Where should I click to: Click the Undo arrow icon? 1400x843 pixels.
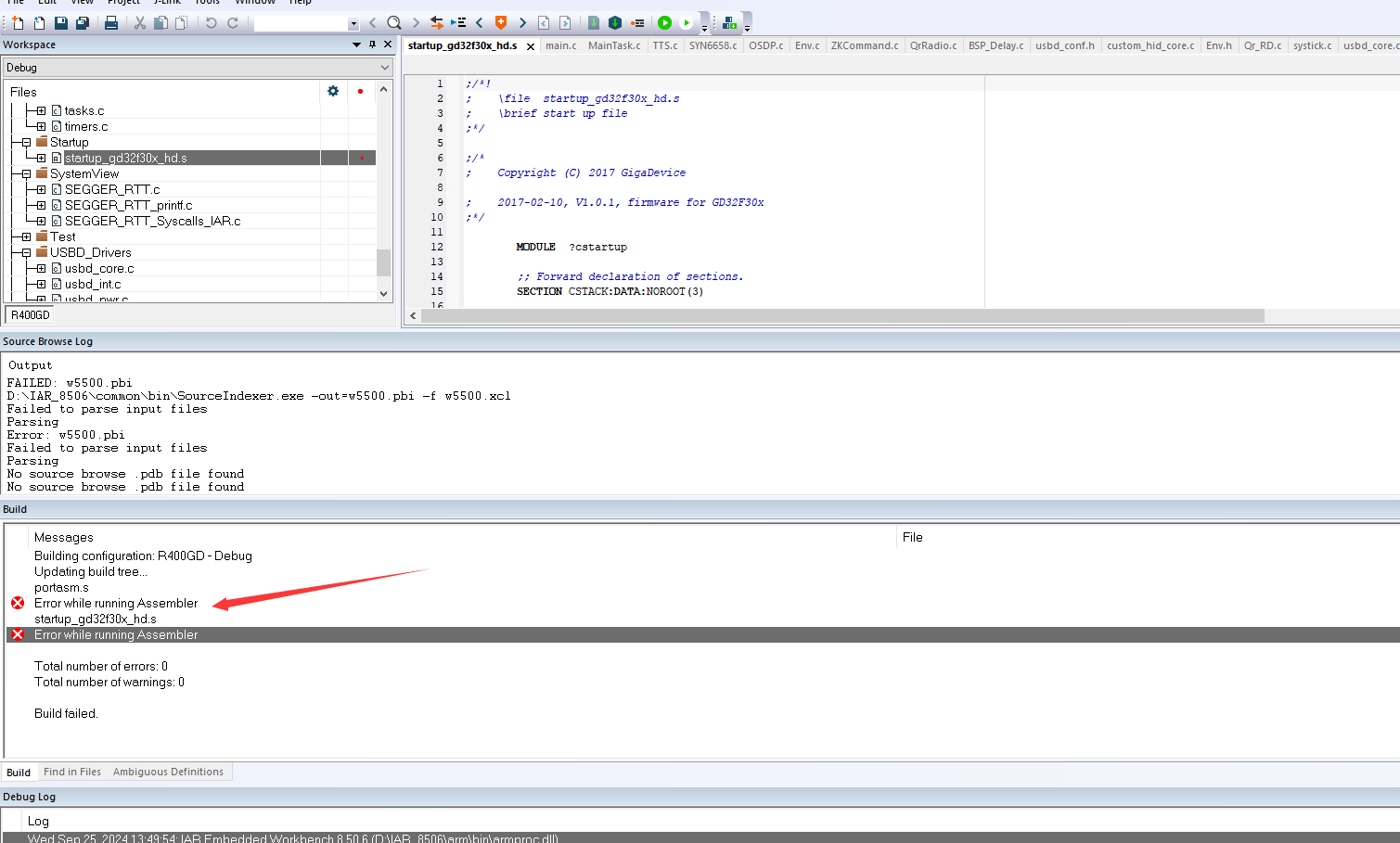tap(212, 23)
